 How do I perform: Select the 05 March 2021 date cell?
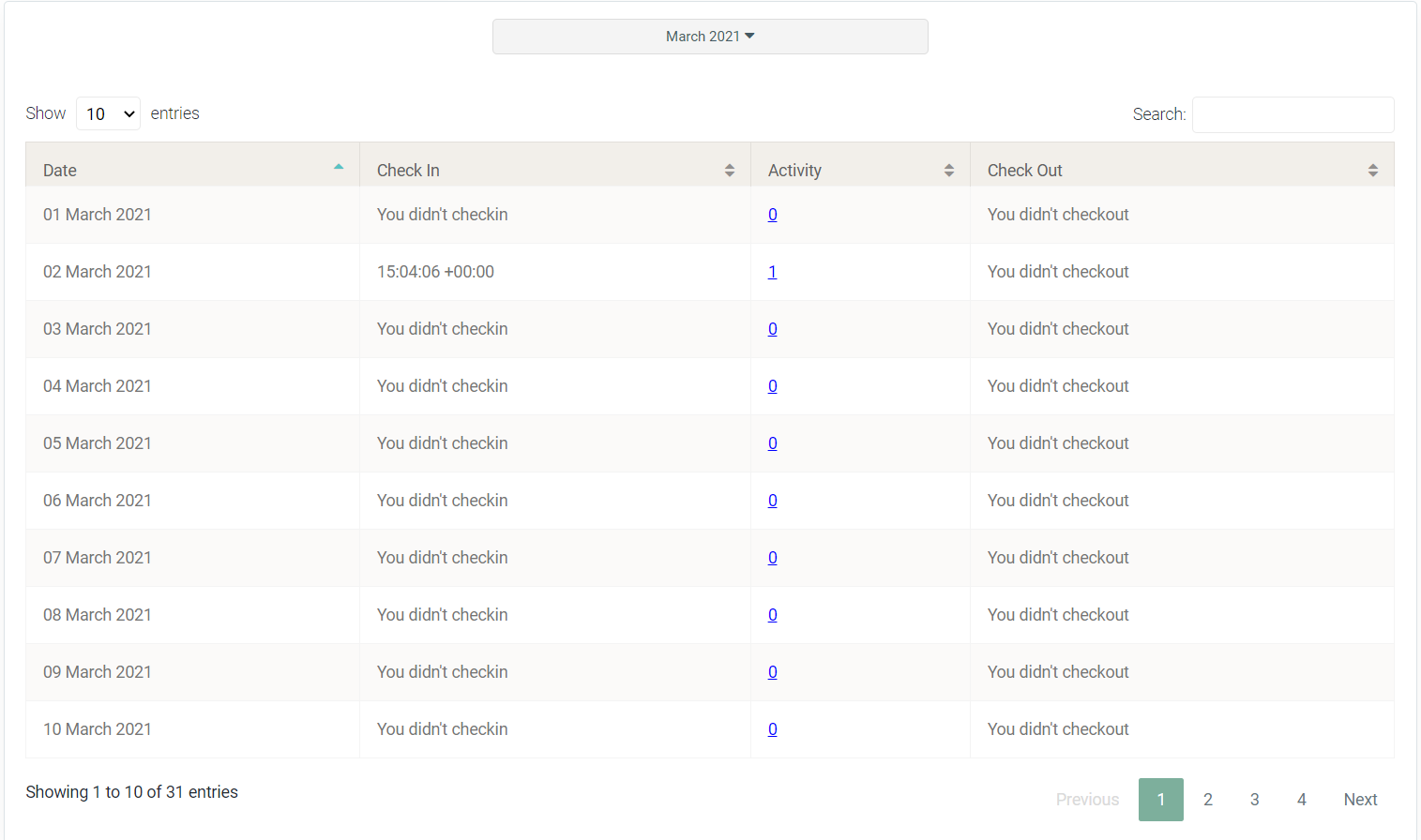click(x=192, y=443)
